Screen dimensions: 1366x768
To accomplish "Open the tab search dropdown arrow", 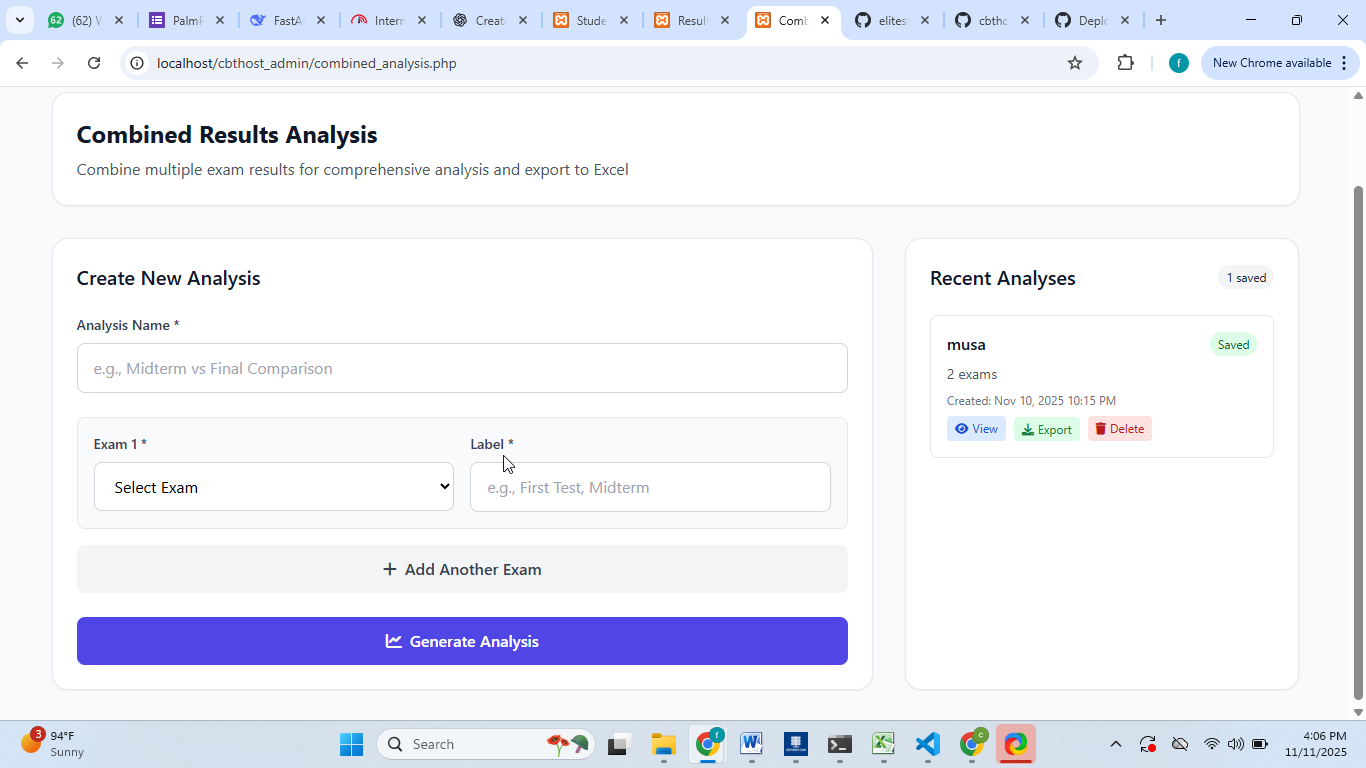I will [19, 20].
